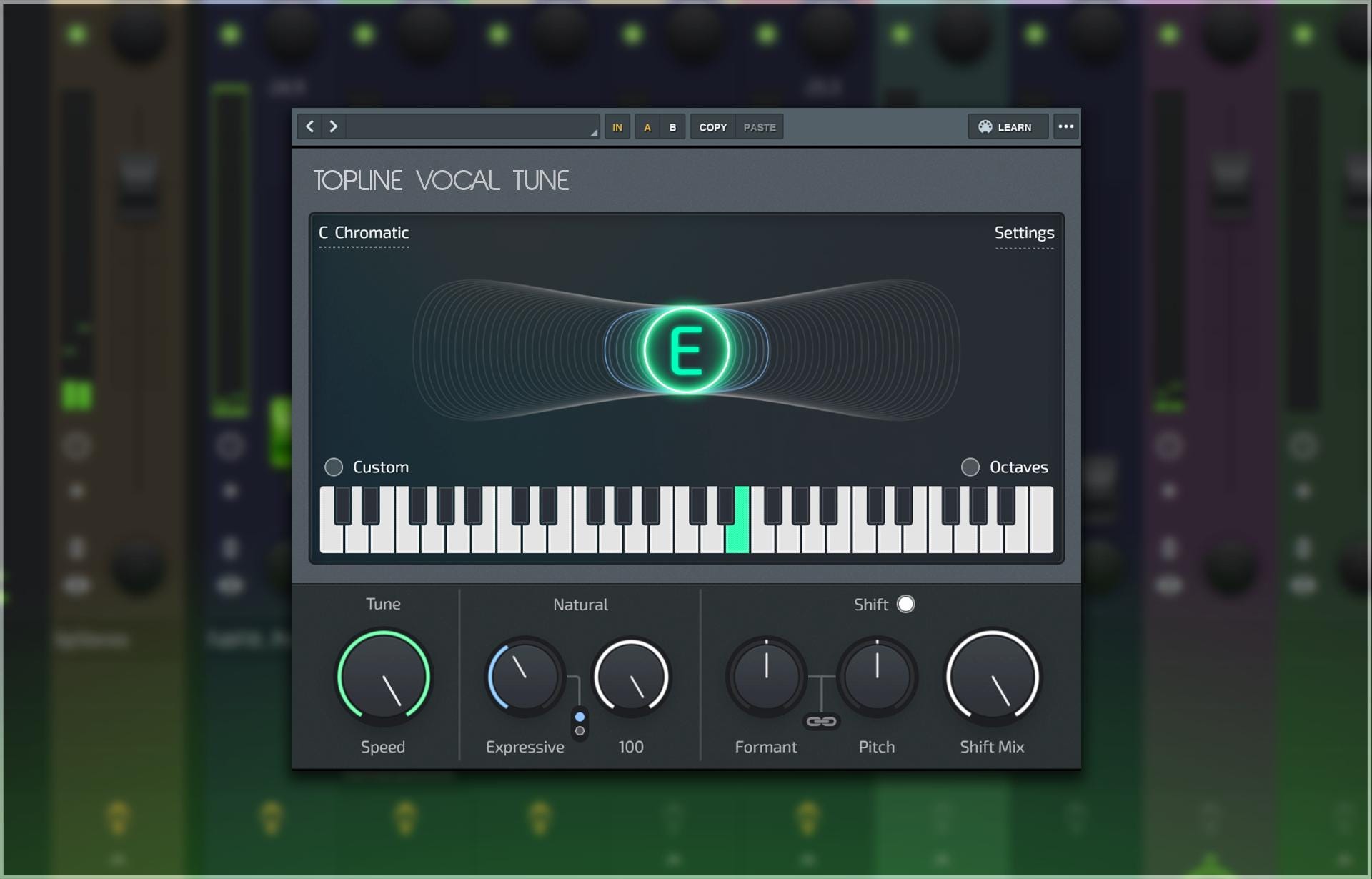
Task: Switch to state B
Action: click(672, 127)
